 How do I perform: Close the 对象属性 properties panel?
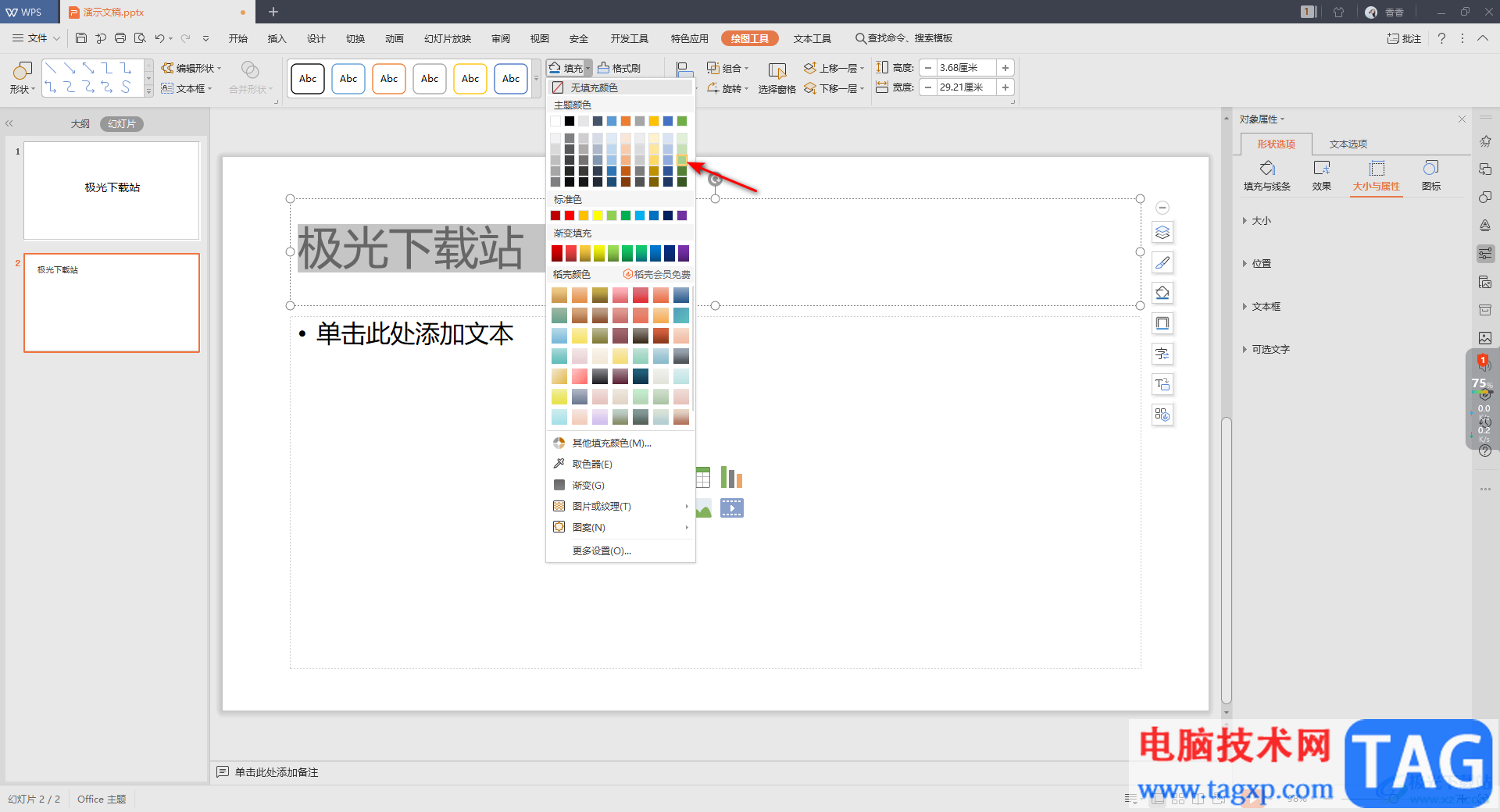1462,119
